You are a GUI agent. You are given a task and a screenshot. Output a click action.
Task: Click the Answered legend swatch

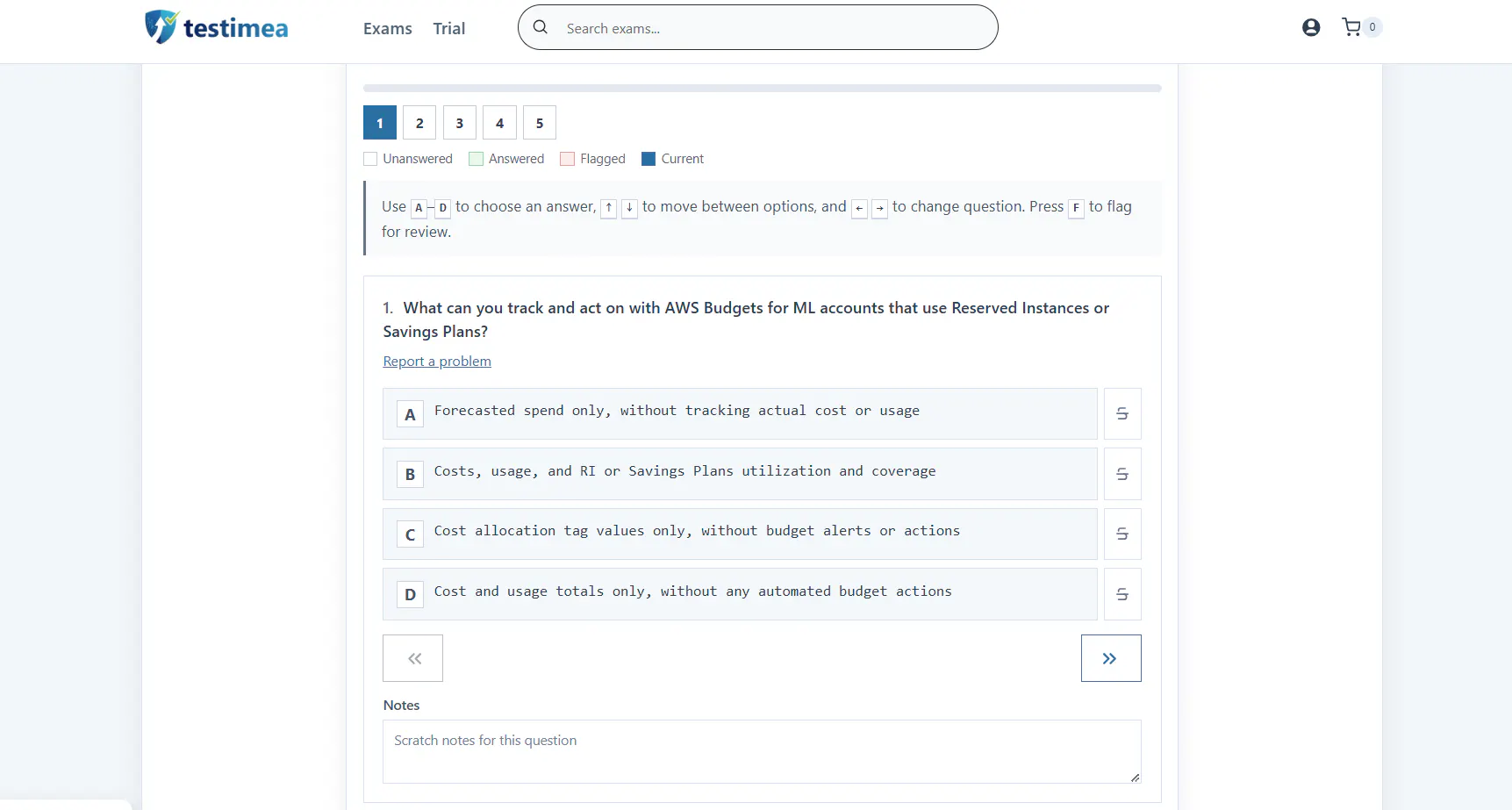477,159
